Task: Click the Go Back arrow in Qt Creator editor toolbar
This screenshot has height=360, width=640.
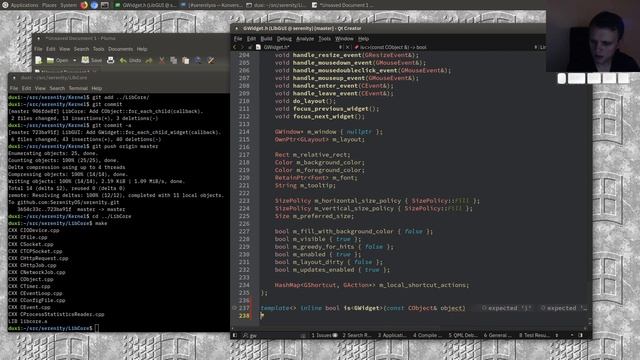Action: tap(235, 47)
